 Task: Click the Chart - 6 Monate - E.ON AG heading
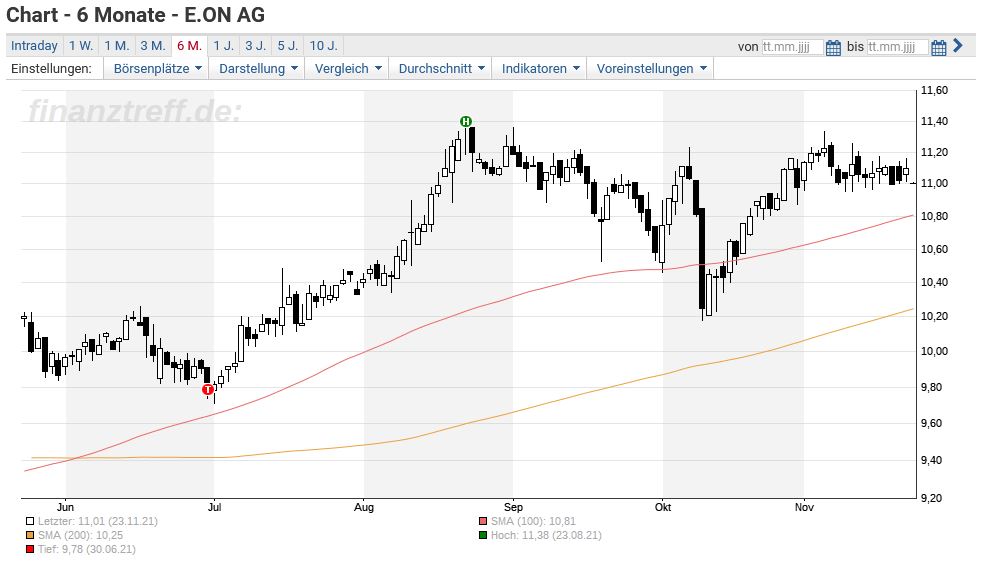136,14
